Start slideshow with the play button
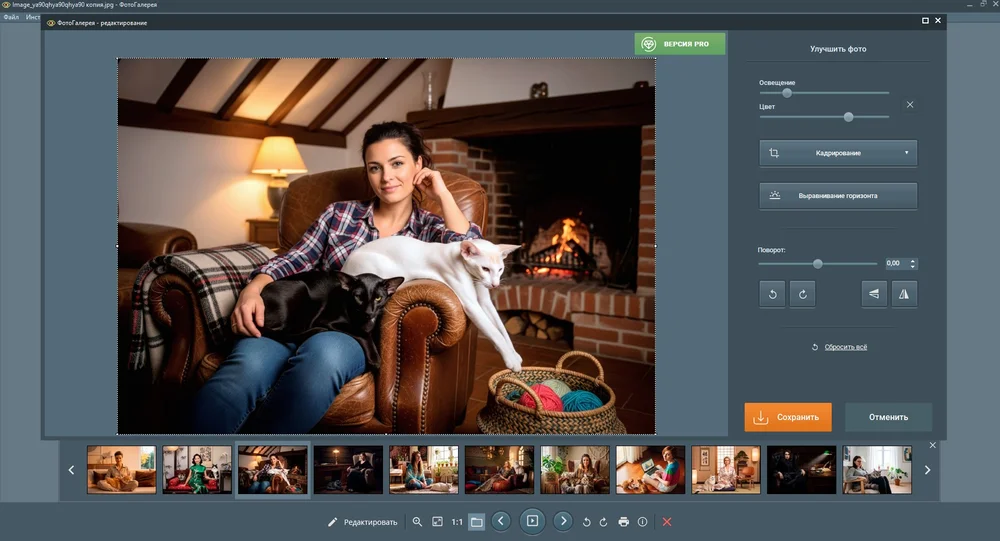This screenshot has width=1000, height=541. (532, 521)
